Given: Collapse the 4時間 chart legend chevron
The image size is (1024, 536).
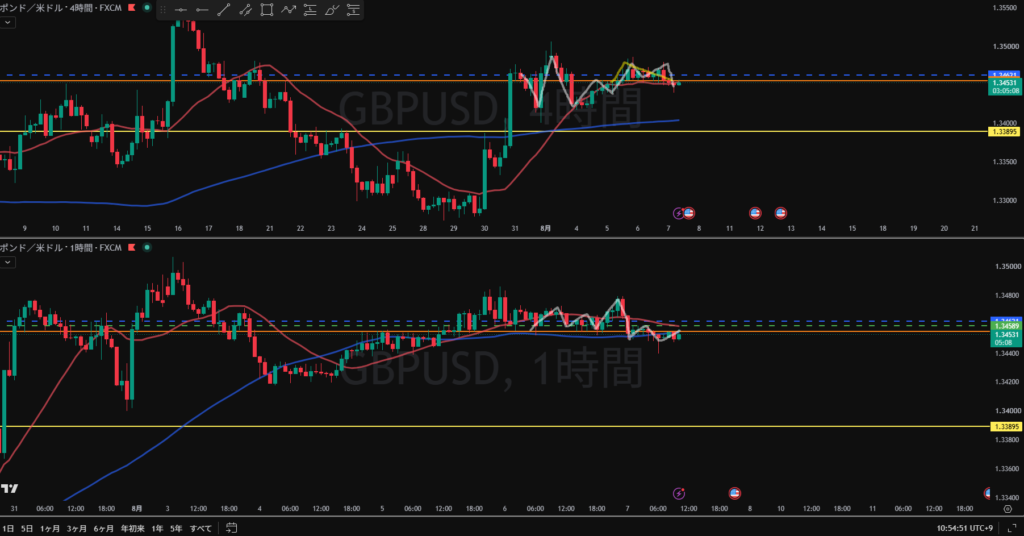Looking at the screenshot, I should pos(7,22).
